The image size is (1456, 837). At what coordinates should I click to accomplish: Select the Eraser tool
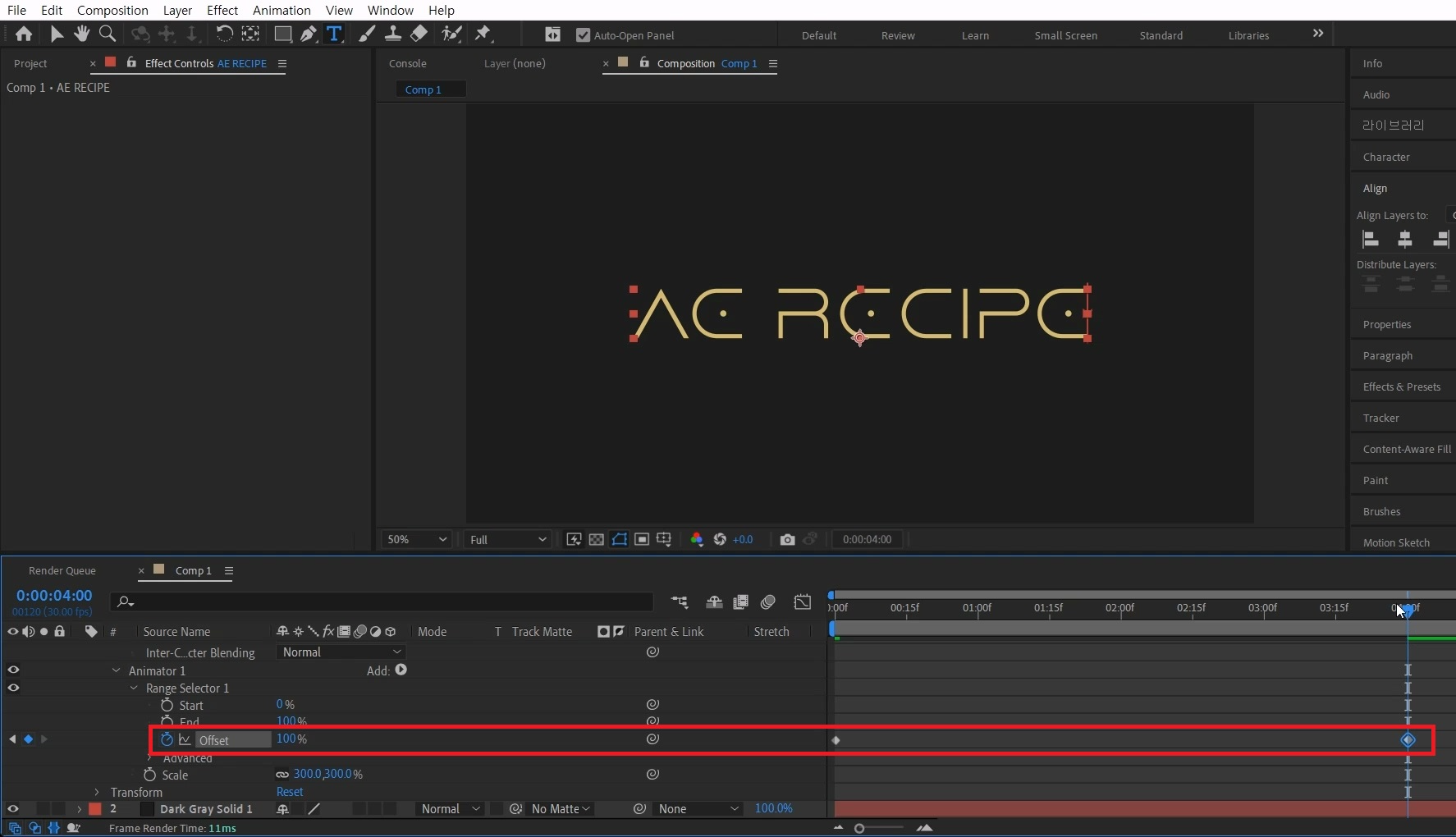coord(419,34)
